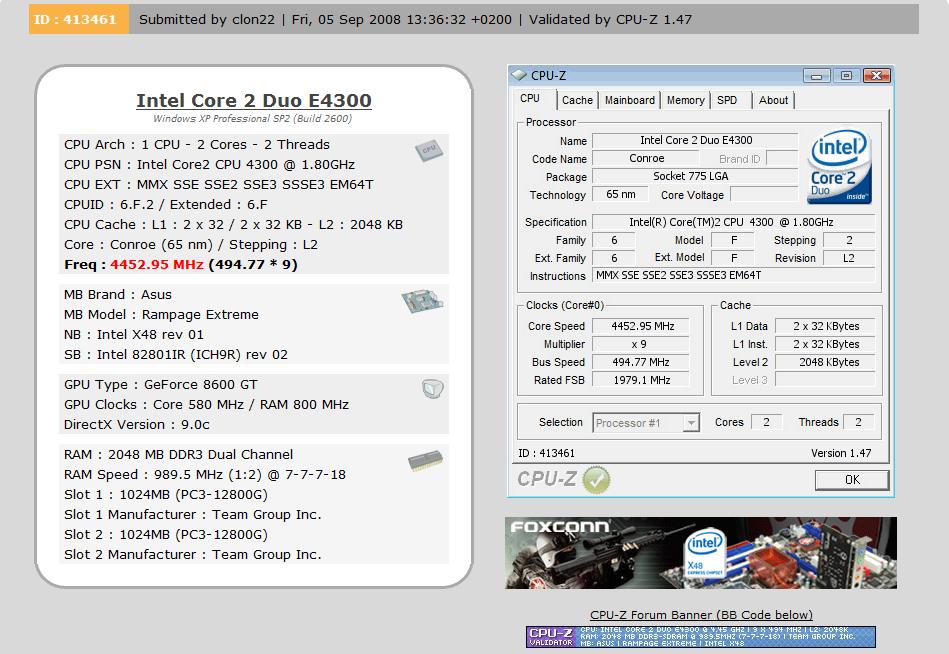Click the Version 1.47 label in CPU-Z
949x654 pixels.
coord(841,453)
